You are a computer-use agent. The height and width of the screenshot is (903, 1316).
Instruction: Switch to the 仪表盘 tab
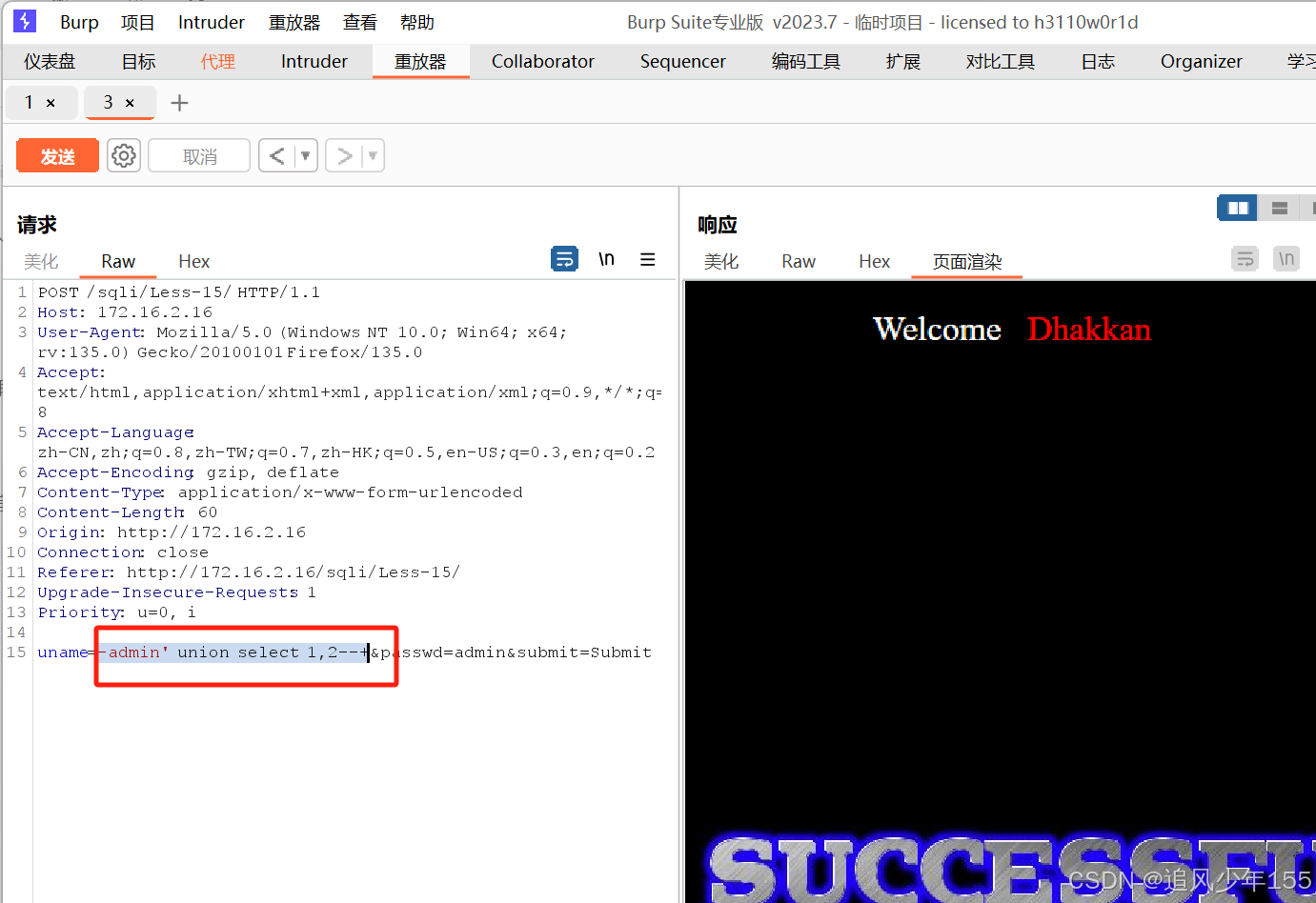coord(50,61)
